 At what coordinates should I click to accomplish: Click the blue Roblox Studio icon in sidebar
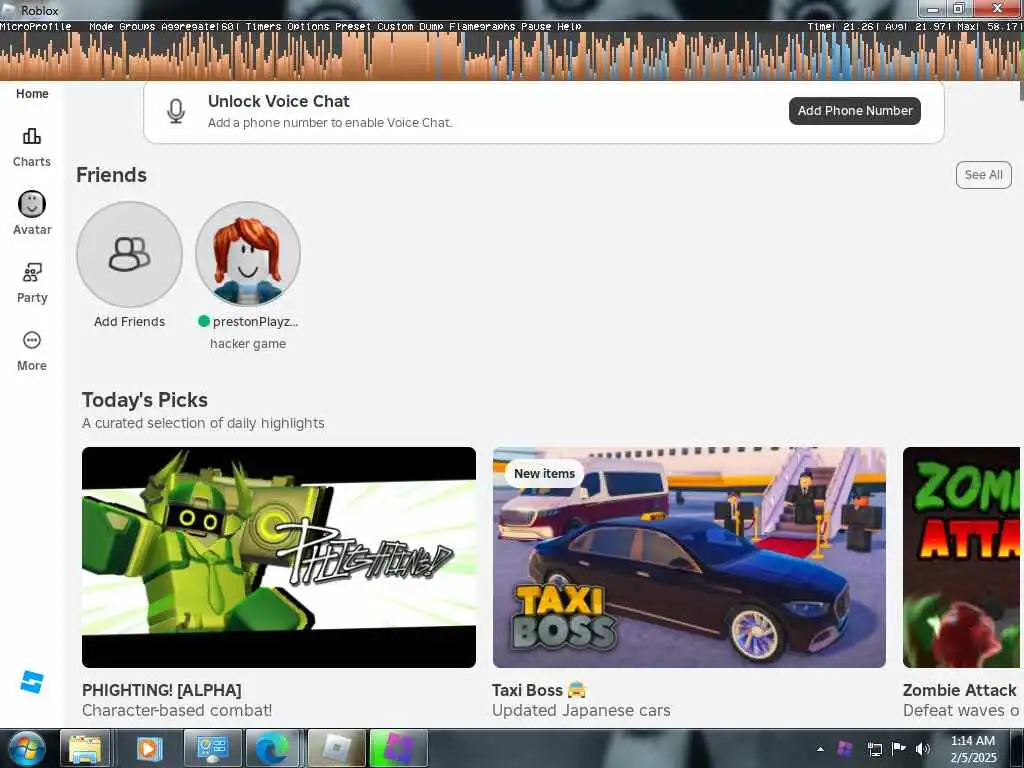click(x=31, y=682)
